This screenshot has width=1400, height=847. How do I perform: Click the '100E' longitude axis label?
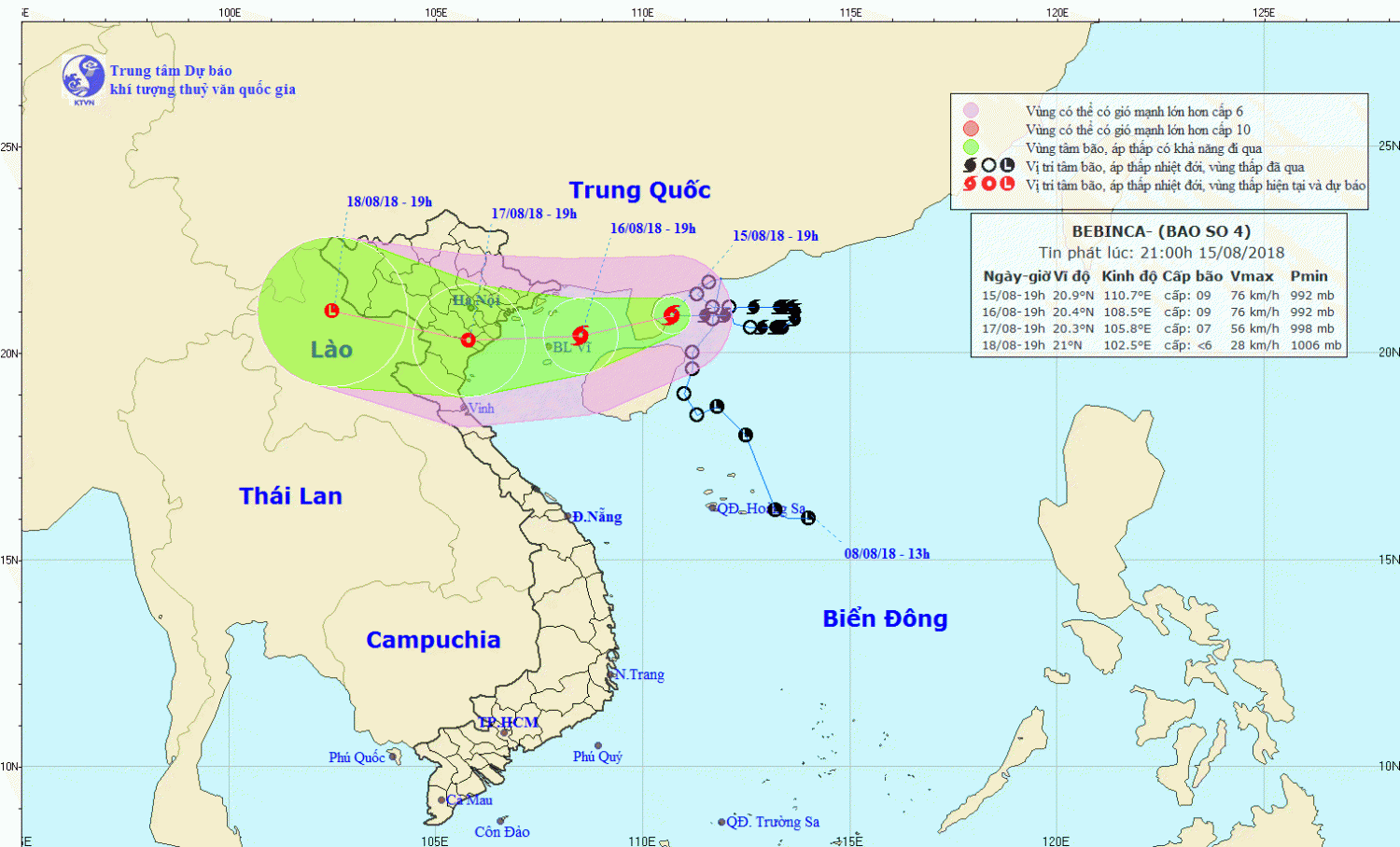(x=230, y=12)
